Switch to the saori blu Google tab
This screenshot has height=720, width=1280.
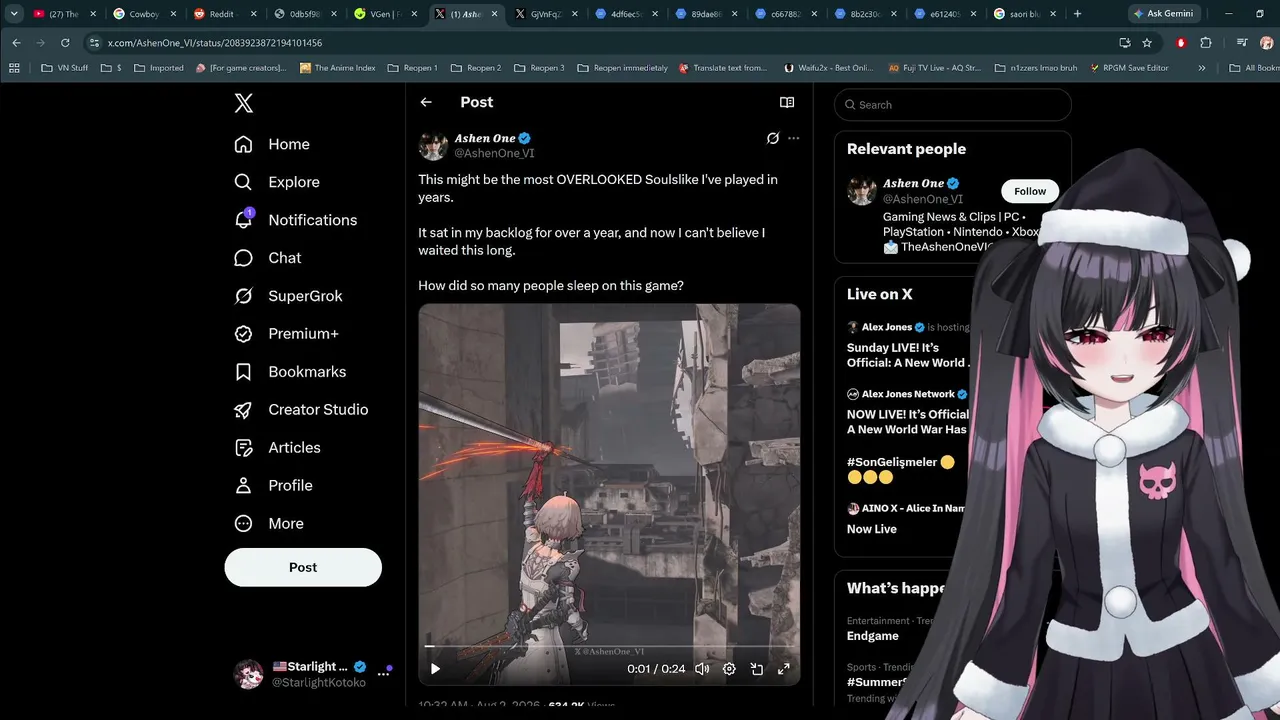[x=1024, y=14]
